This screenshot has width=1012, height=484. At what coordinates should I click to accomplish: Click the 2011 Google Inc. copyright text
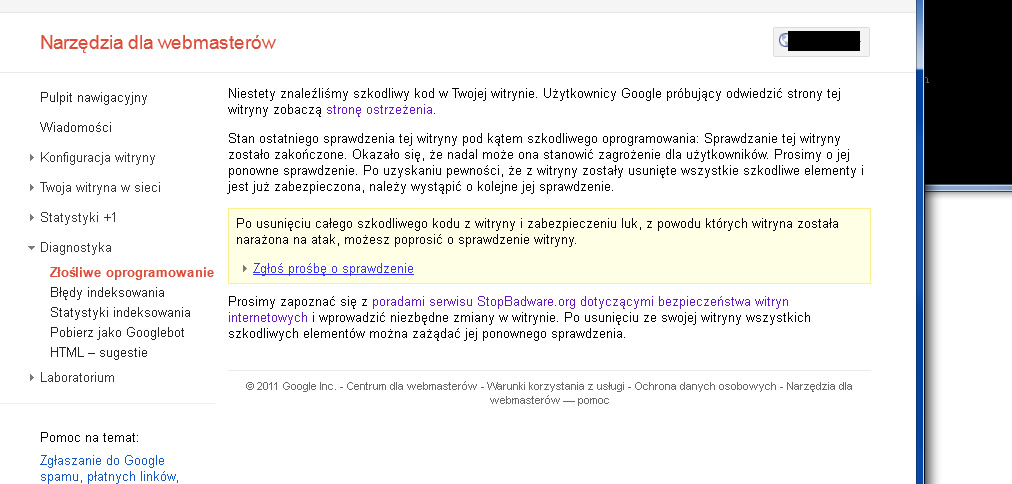tap(290, 387)
